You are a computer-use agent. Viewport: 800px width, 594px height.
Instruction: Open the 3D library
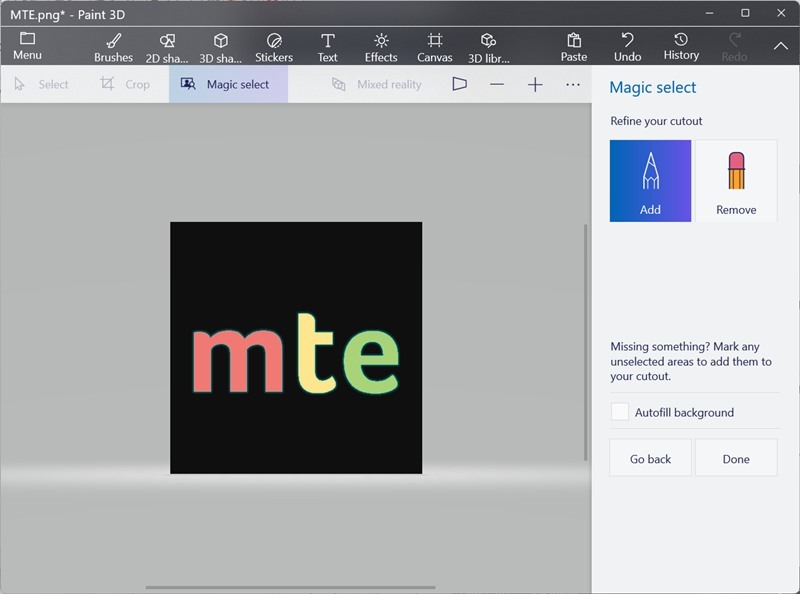pyautogui.click(x=488, y=46)
